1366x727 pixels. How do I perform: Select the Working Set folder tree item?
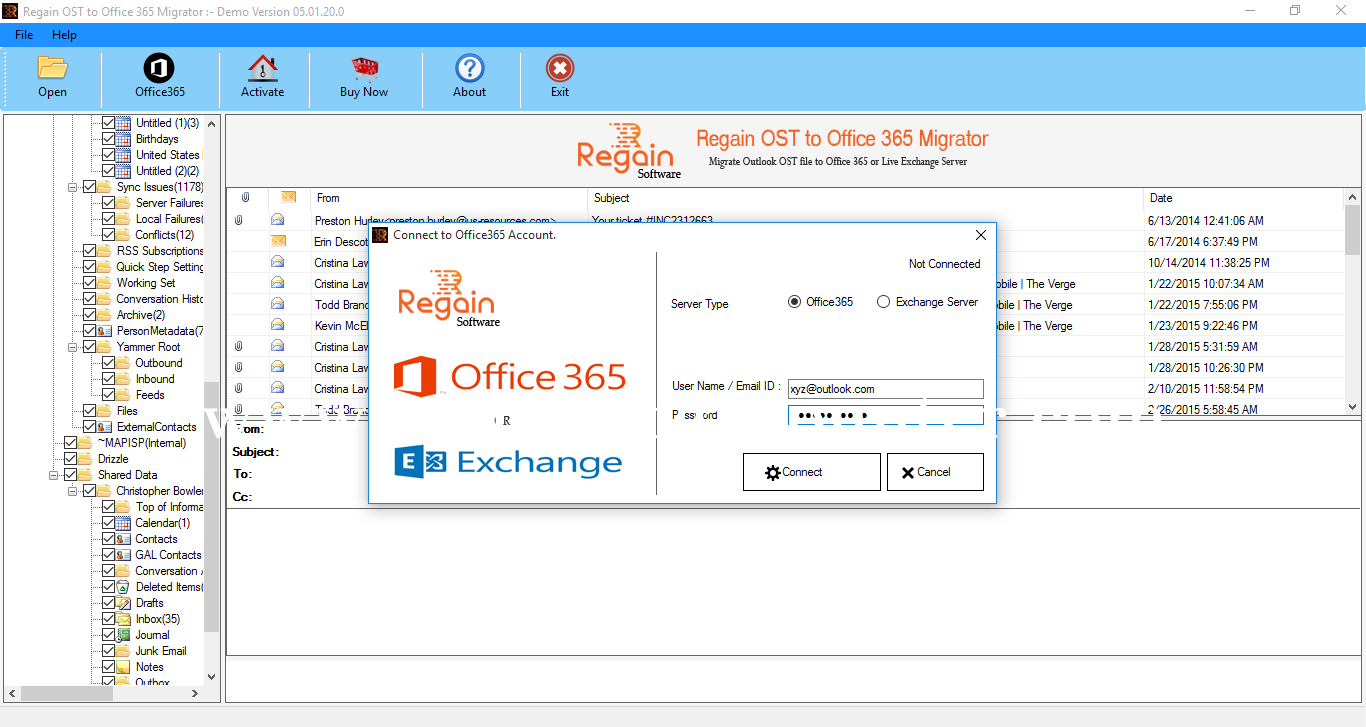146,283
